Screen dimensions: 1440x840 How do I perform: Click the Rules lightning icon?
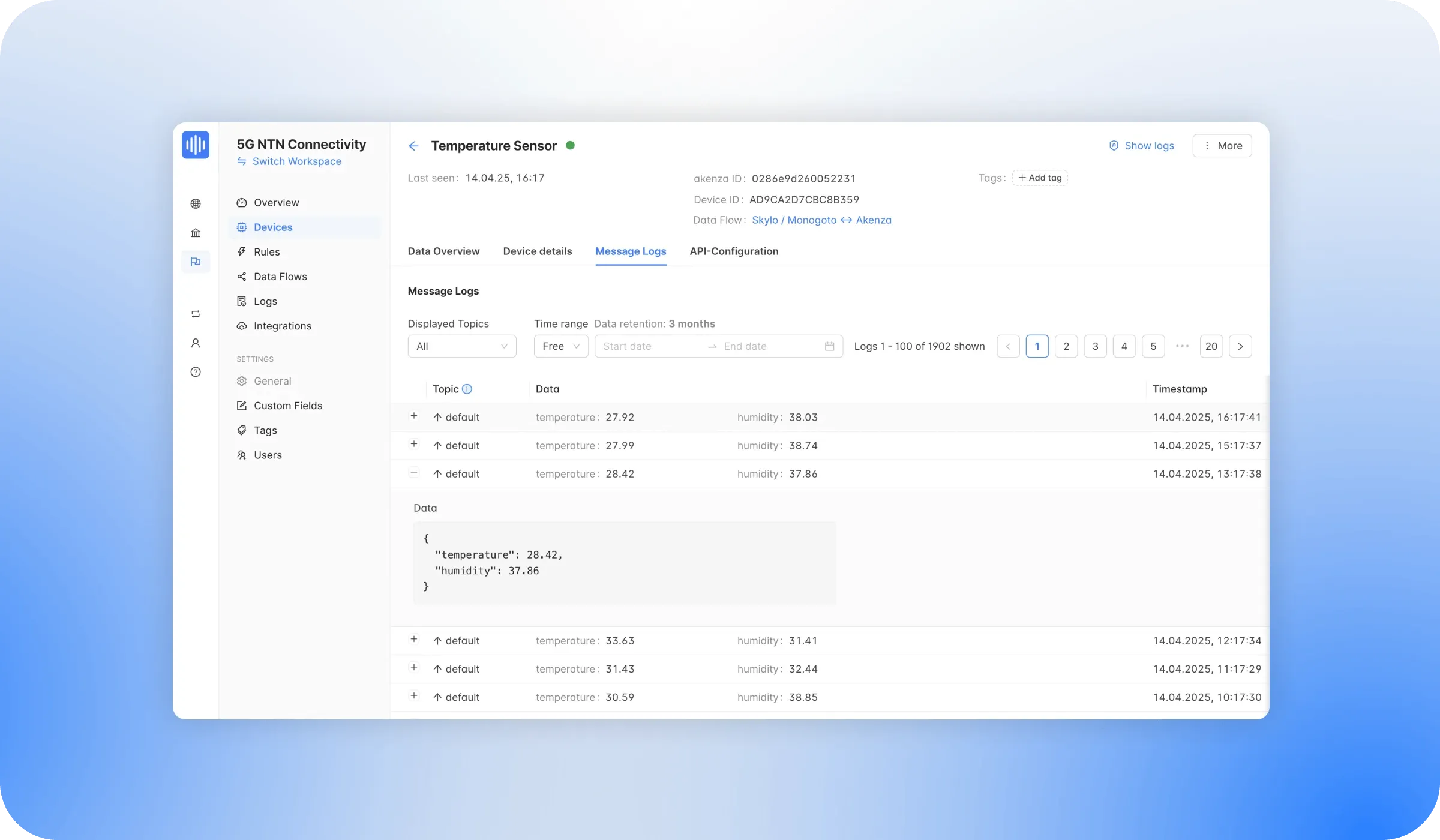242,252
